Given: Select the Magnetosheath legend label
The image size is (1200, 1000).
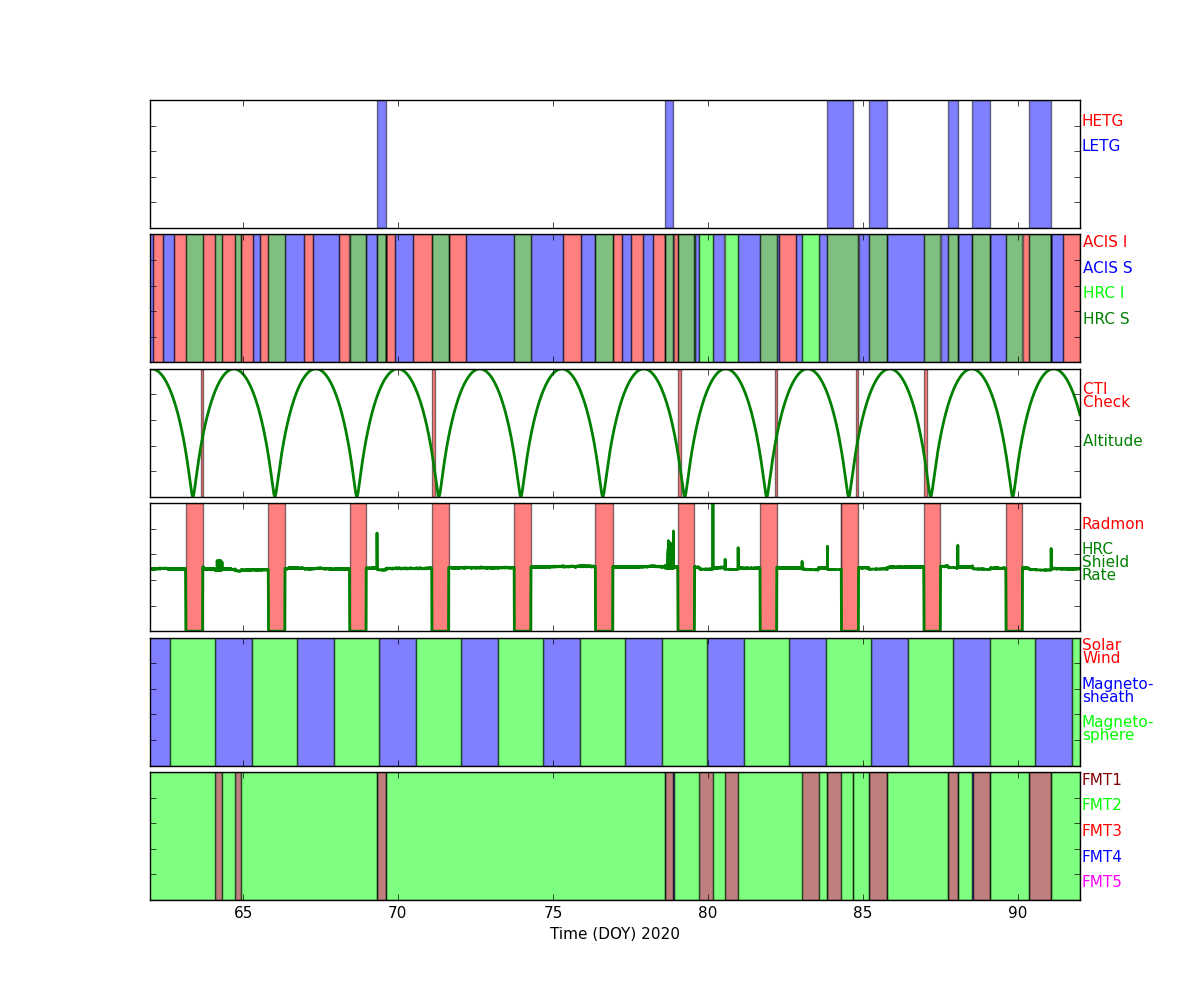Looking at the screenshot, I should coord(1117,691).
